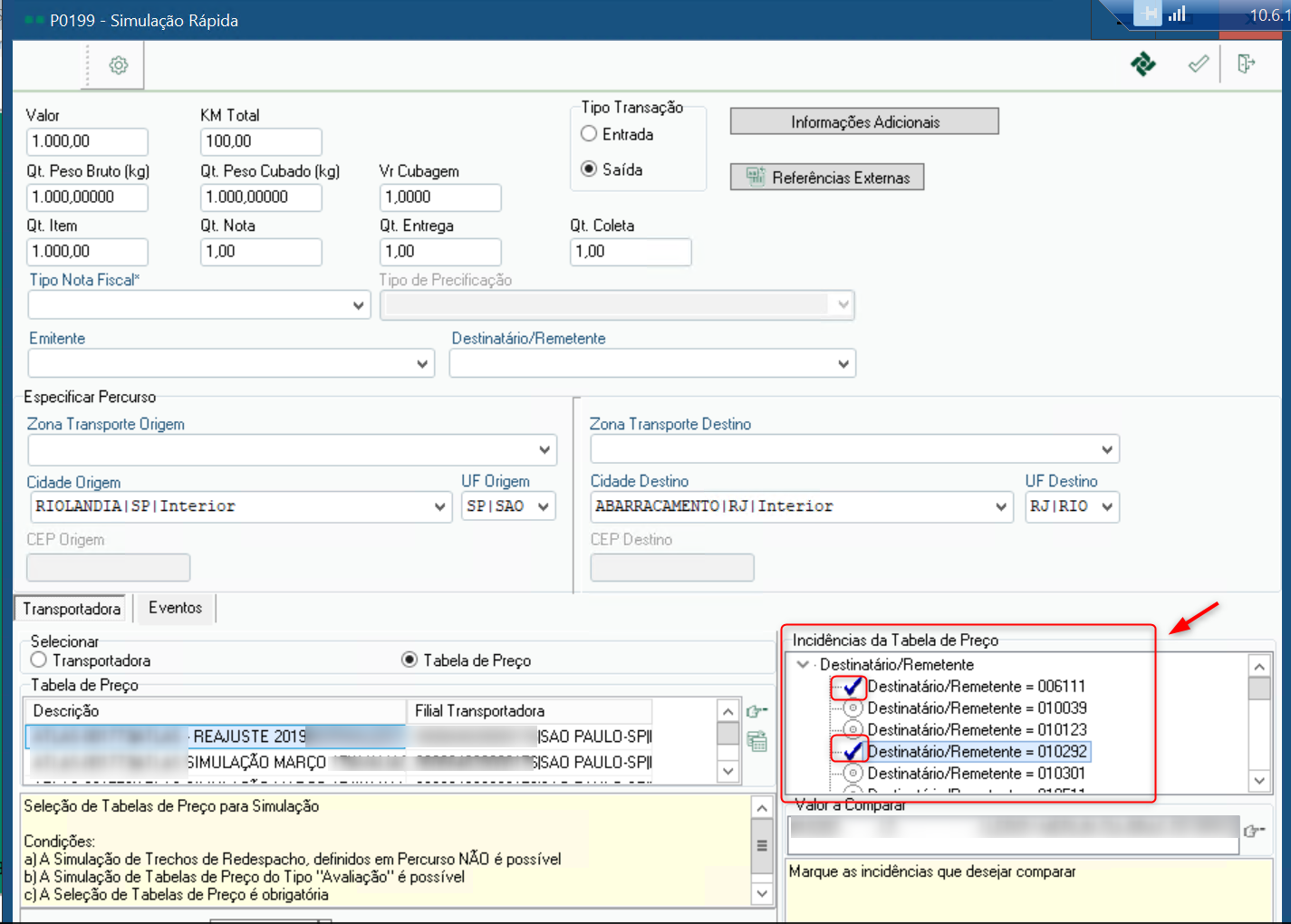This screenshot has height=924, width=1291.
Task: Click the scrollbar grip icon in conditions panel
Action: click(x=762, y=845)
